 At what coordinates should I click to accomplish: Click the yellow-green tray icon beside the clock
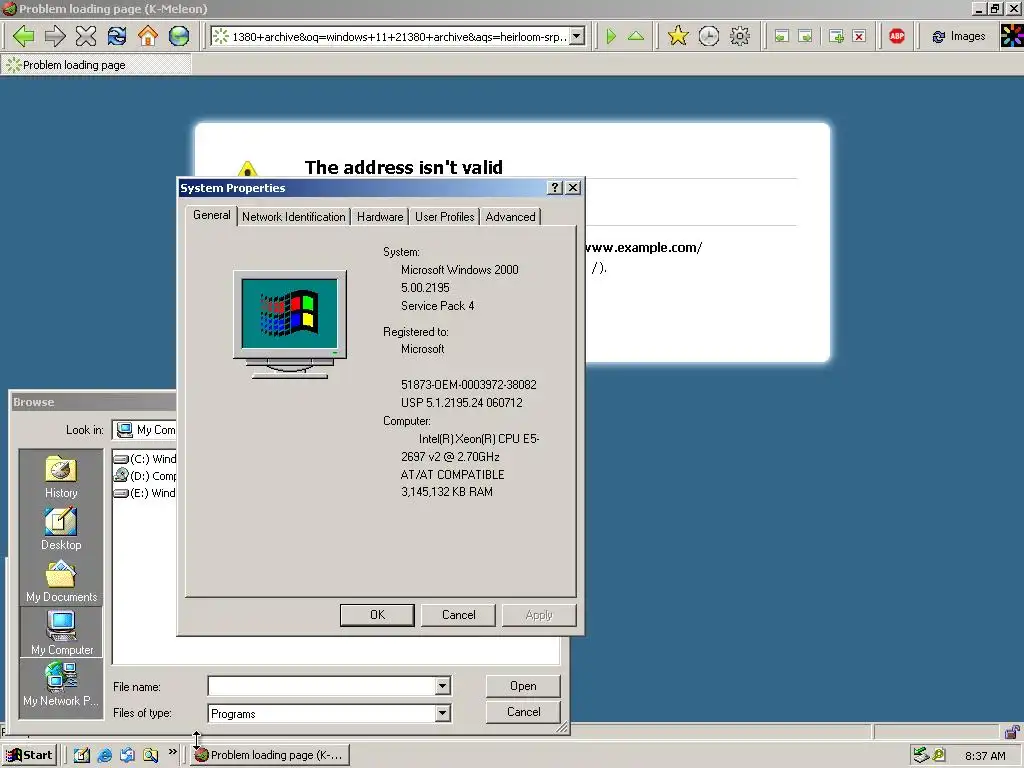click(x=939, y=755)
